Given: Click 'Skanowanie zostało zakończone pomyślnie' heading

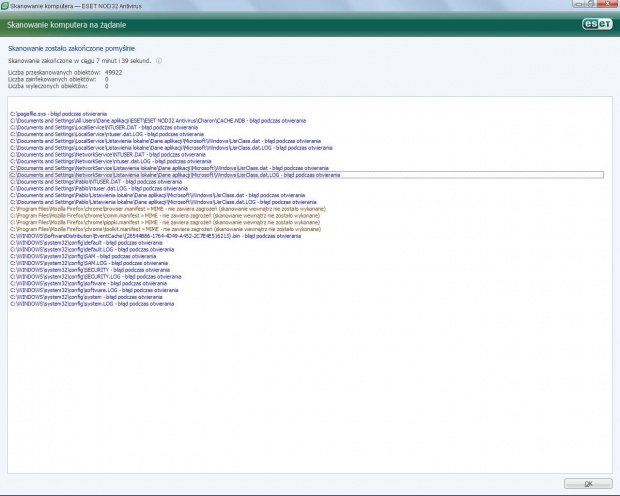Looking at the screenshot, I should click(x=71, y=48).
